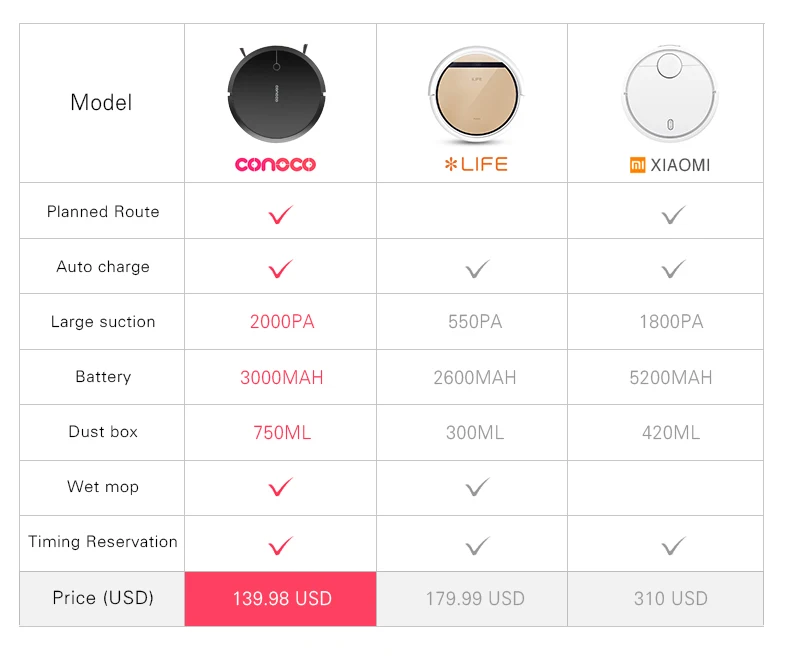
Task: Click the gray Planned Route checkmark for Xiaomi
Action: (673, 215)
